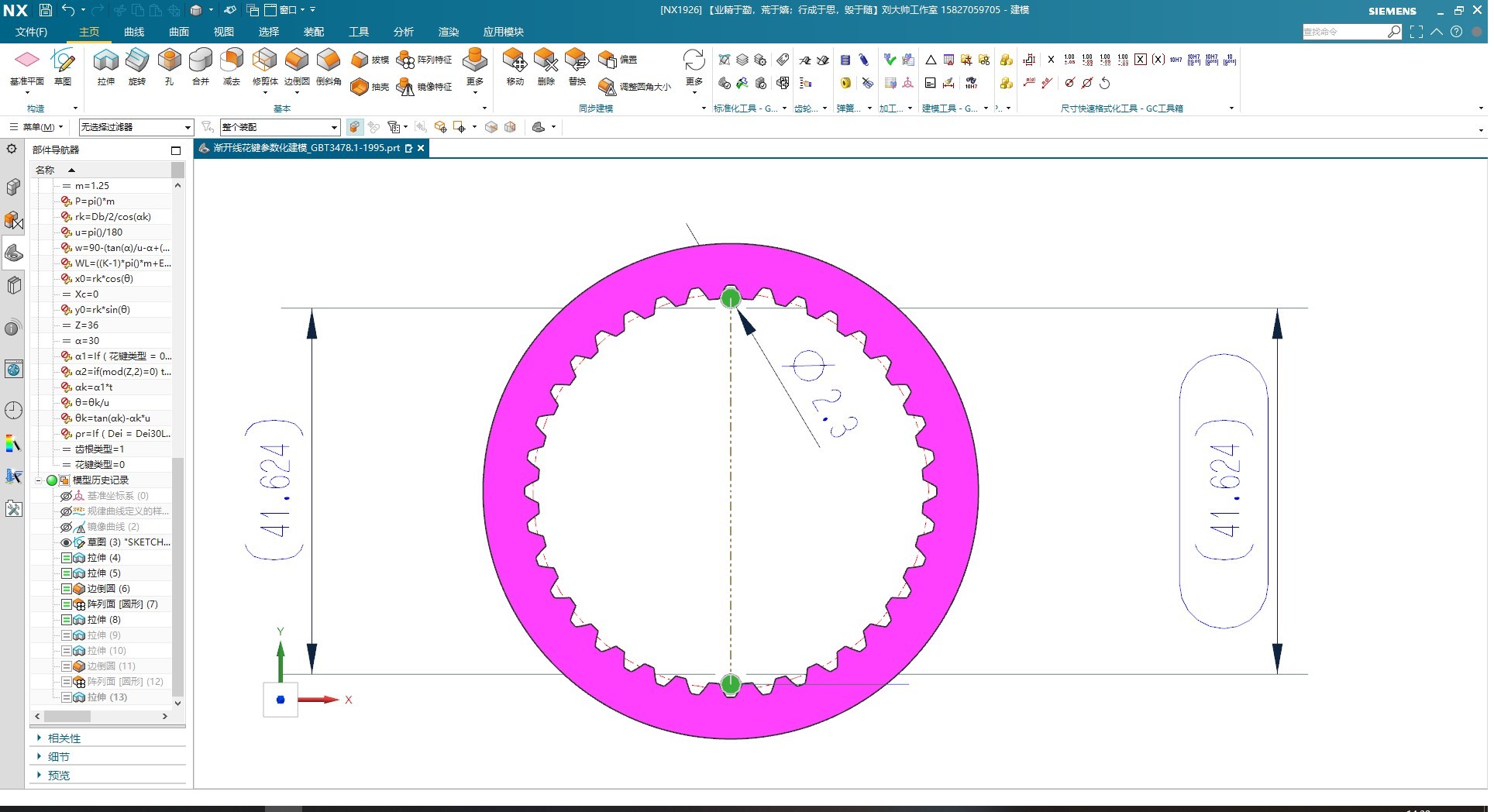Select the 替换 replace face tool
Image resolution: width=1494 pixels, height=812 pixels.
click(577, 67)
